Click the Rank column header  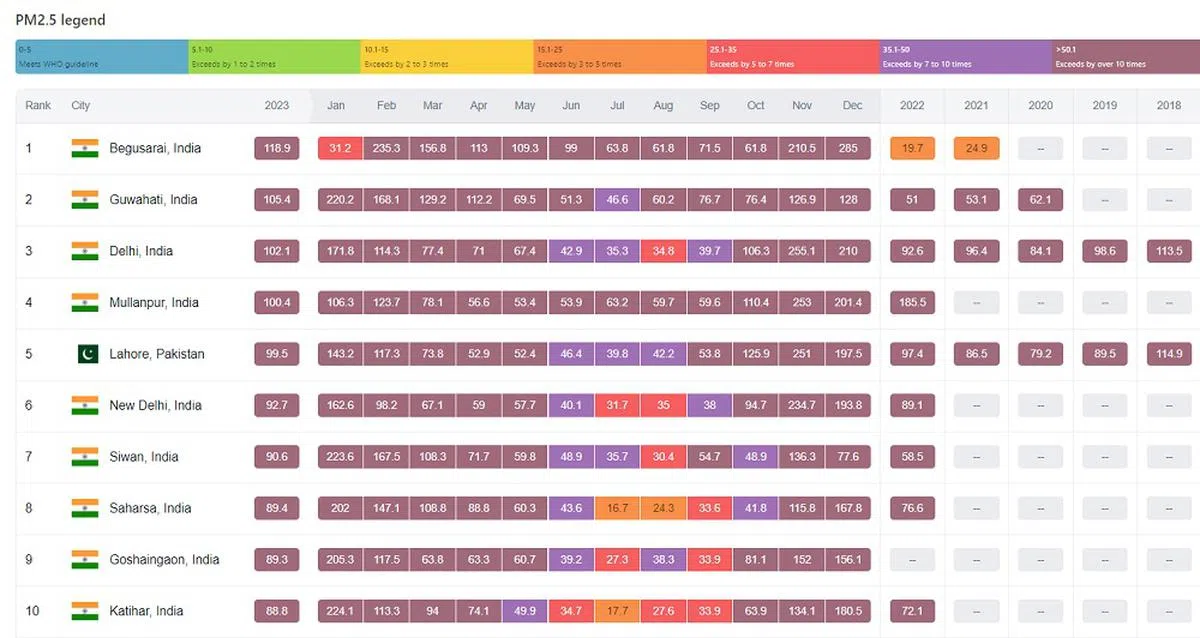38,106
